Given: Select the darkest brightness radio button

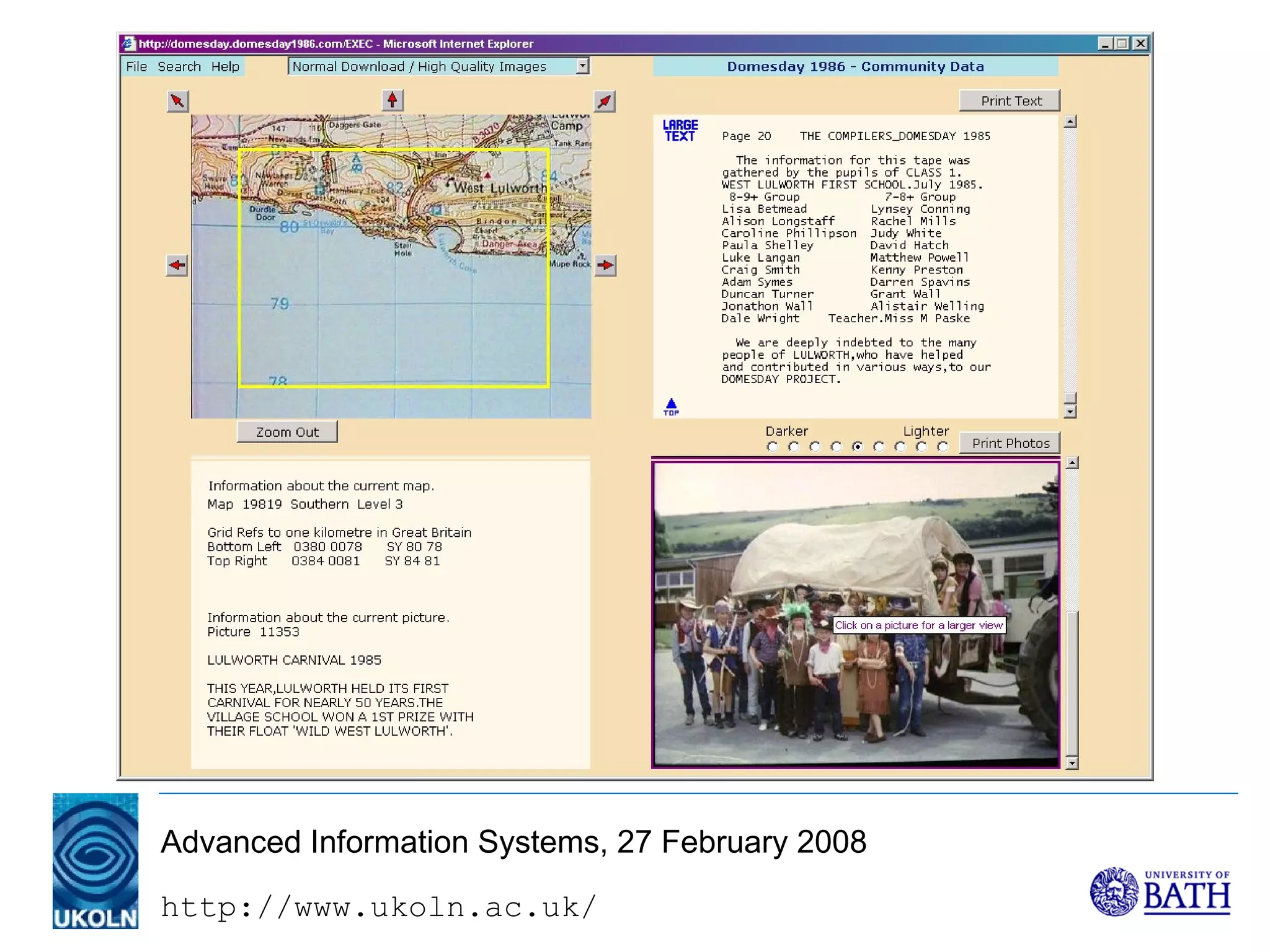Looking at the screenshot, I should tap(772, 447).
